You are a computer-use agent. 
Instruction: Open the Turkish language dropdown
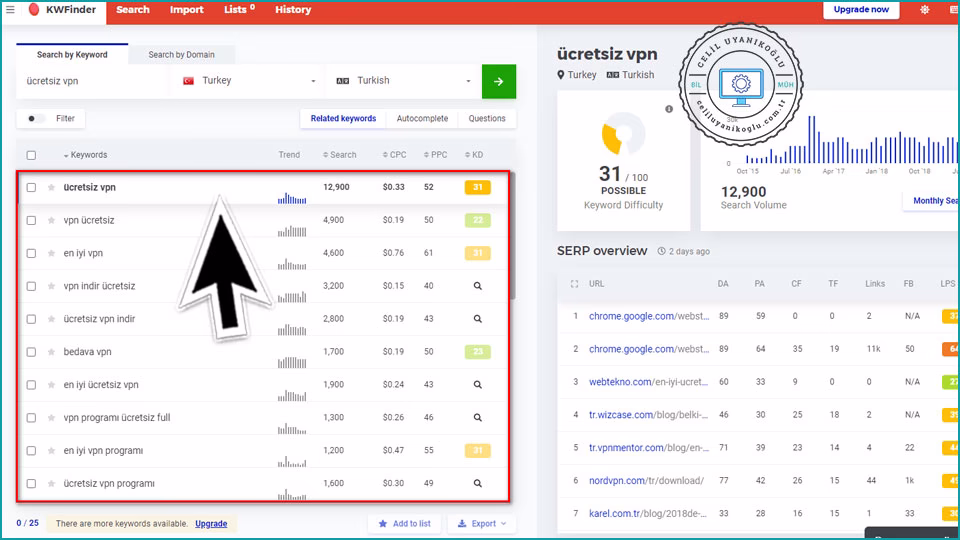404,81
